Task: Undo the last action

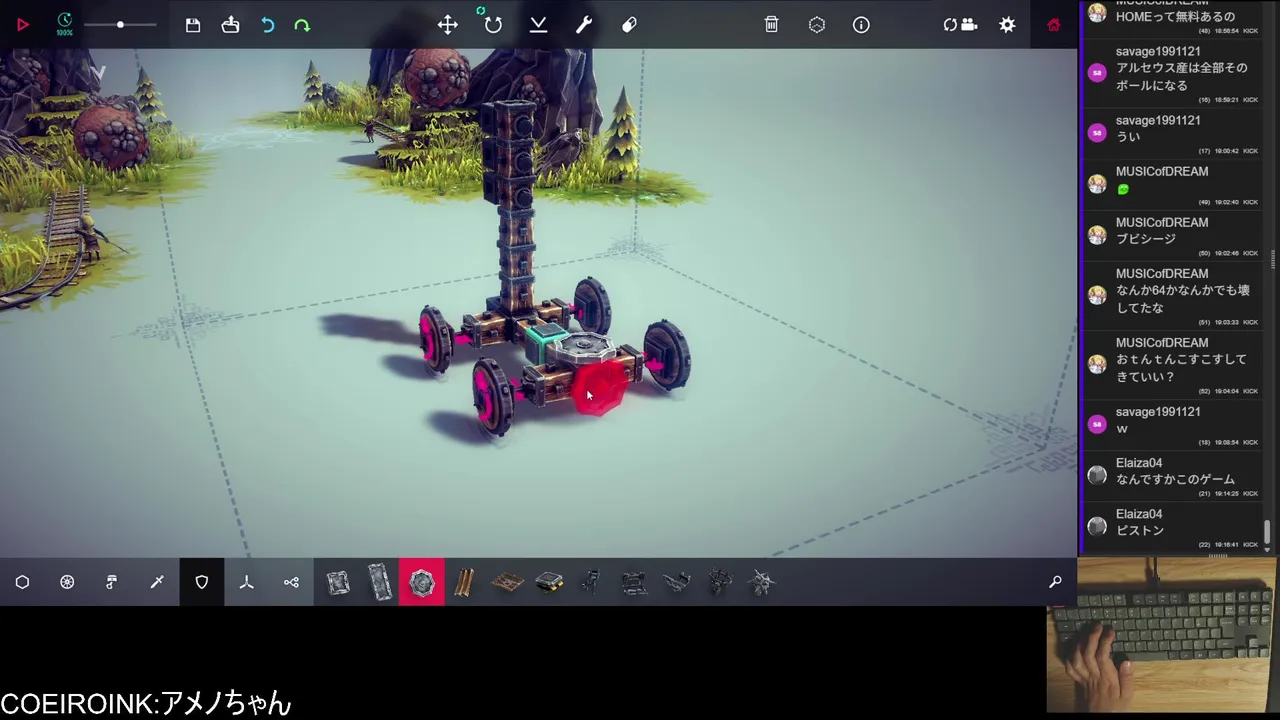Action: click(268, 25)
